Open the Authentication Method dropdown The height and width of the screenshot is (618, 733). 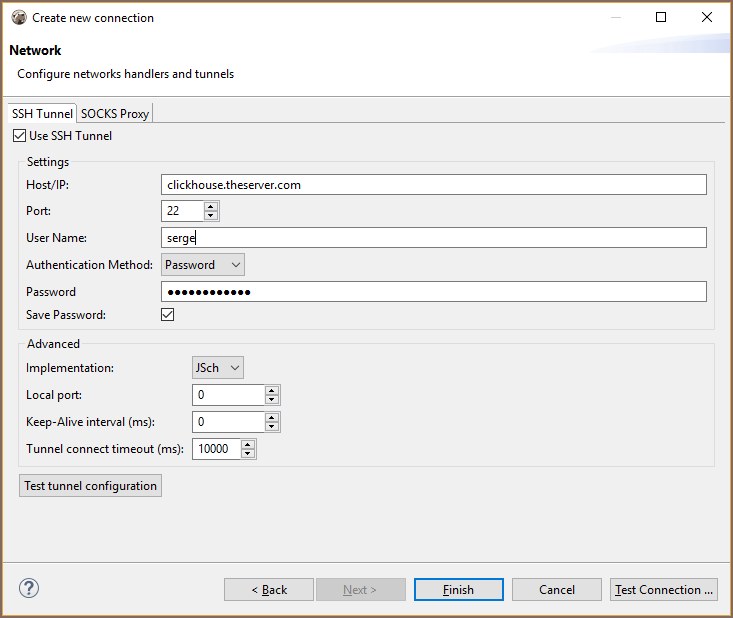[x=203, y=265]
